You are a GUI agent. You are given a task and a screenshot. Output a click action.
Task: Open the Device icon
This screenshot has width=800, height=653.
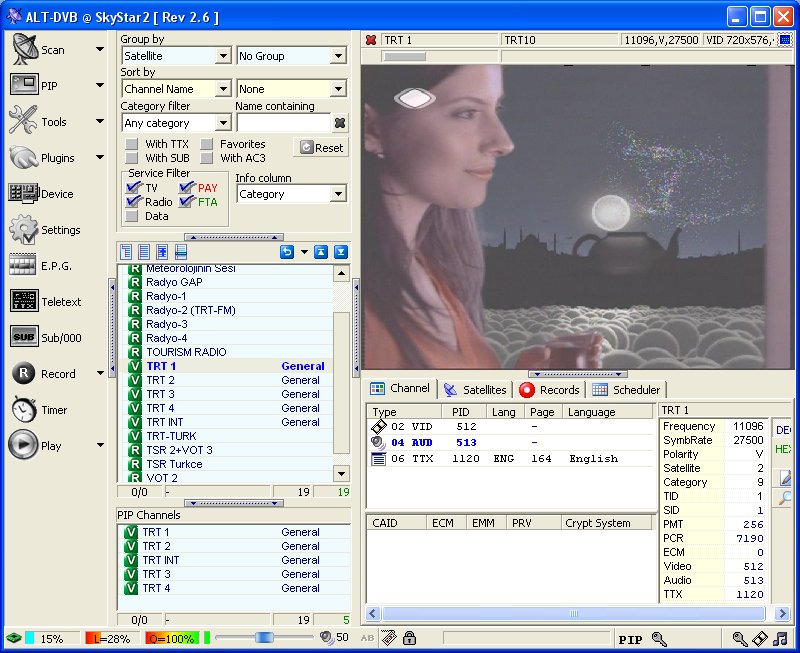click(x=23, y=193)
